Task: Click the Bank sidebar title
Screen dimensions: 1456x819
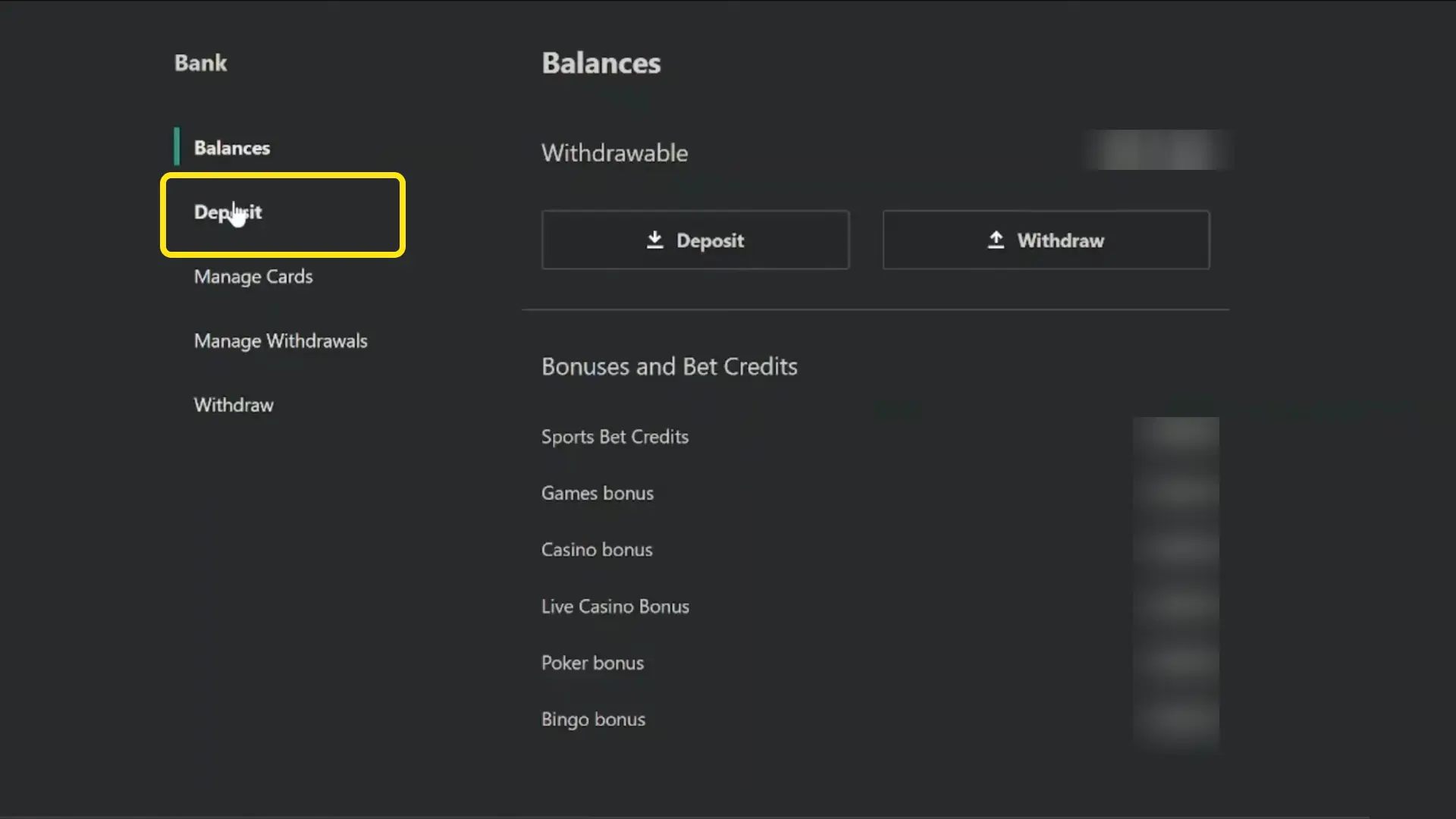Action: [200, 63]
